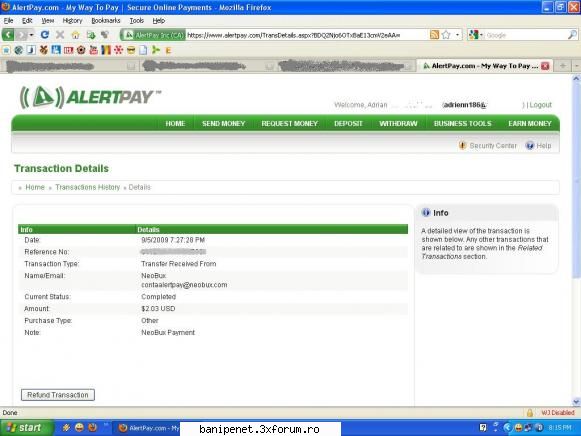The image size is (581, 436).
Task: Open the Help link beside Security Center
Action: pyautogui.click(x=538, y=146)
